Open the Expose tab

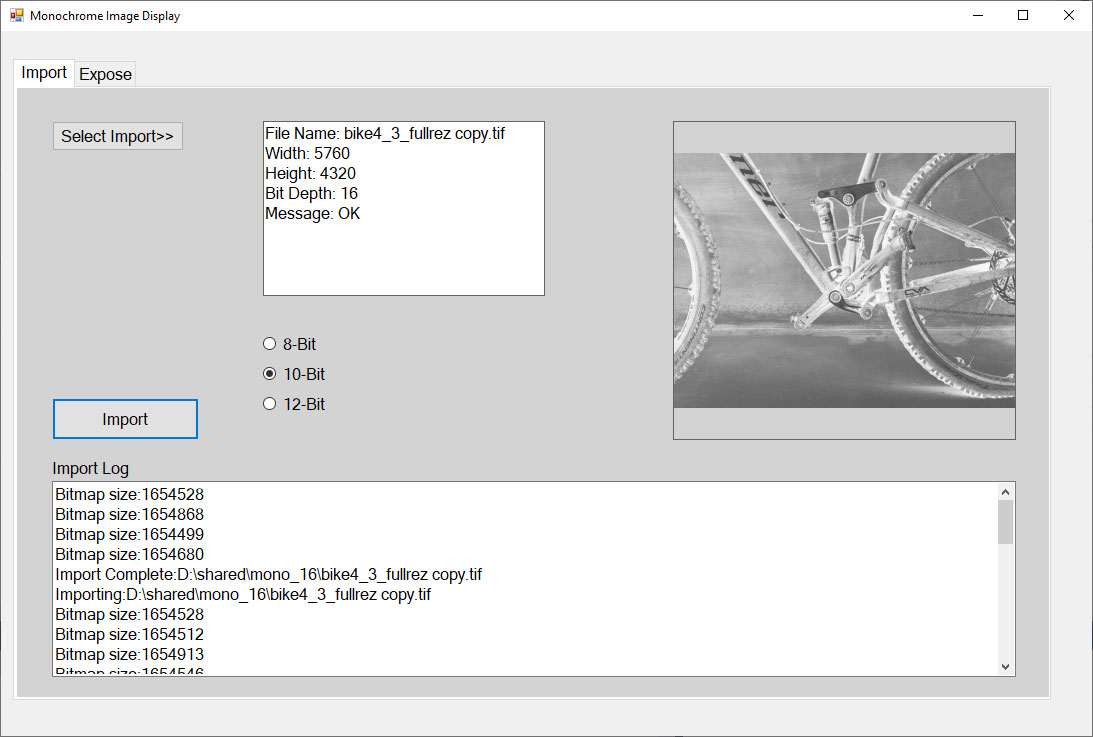pos(105,75)
